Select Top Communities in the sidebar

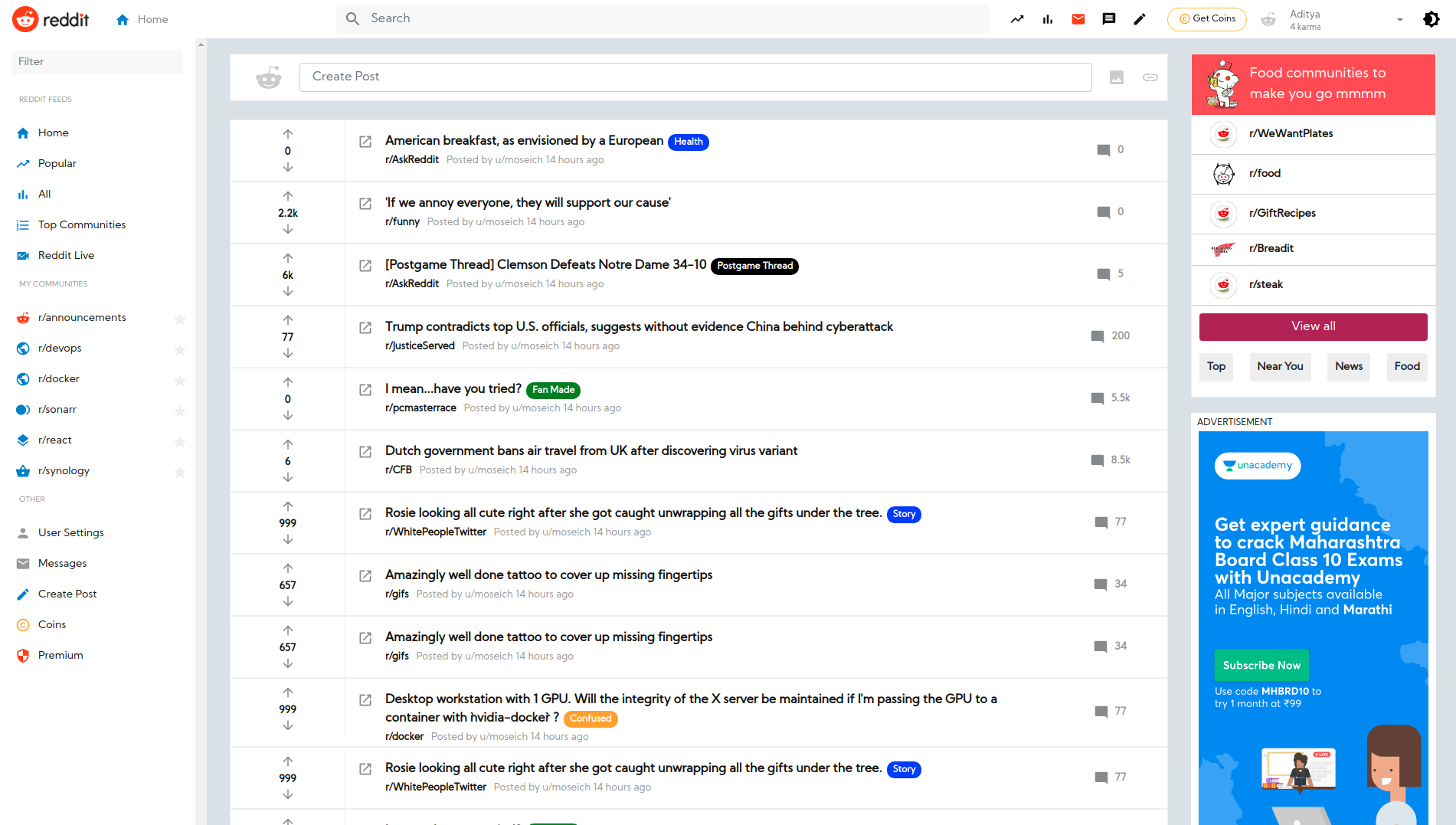coord(81,224)
